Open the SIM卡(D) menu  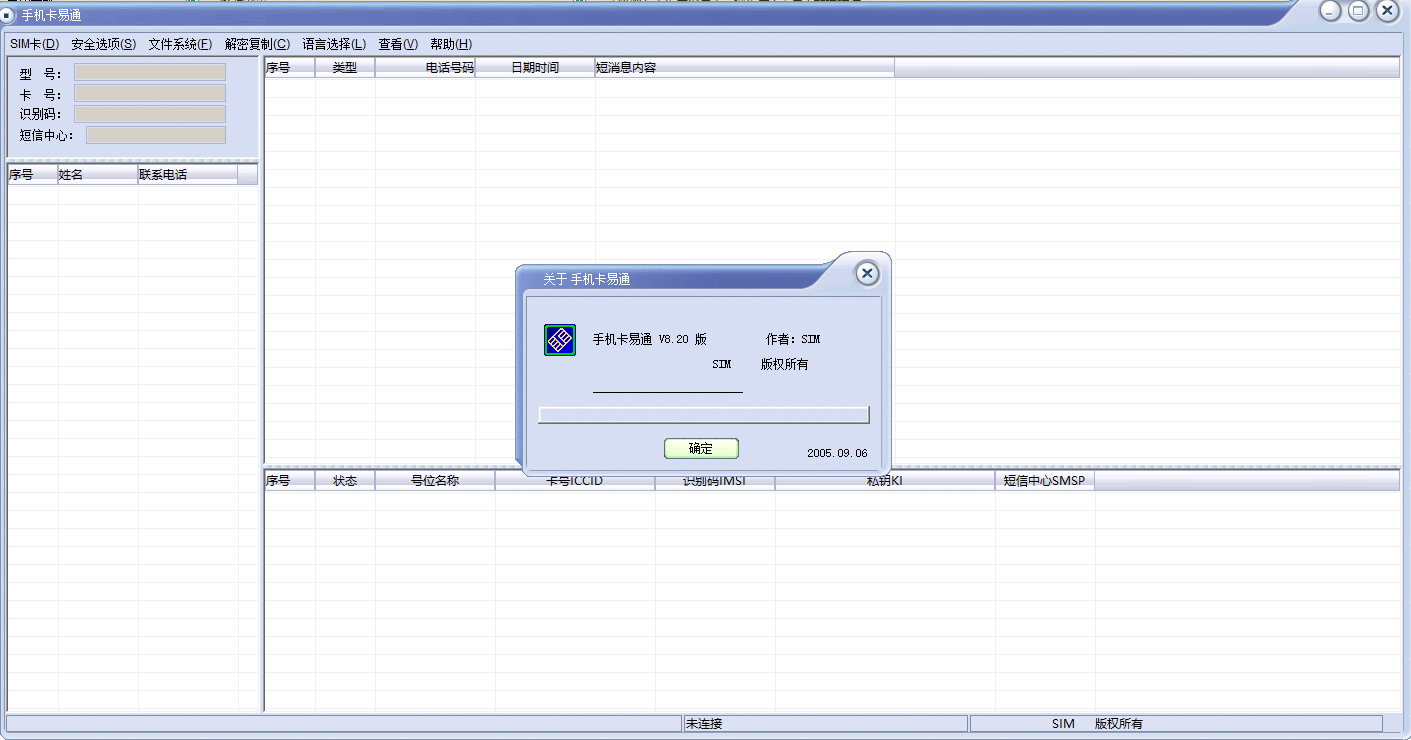[x=34, y=44]
